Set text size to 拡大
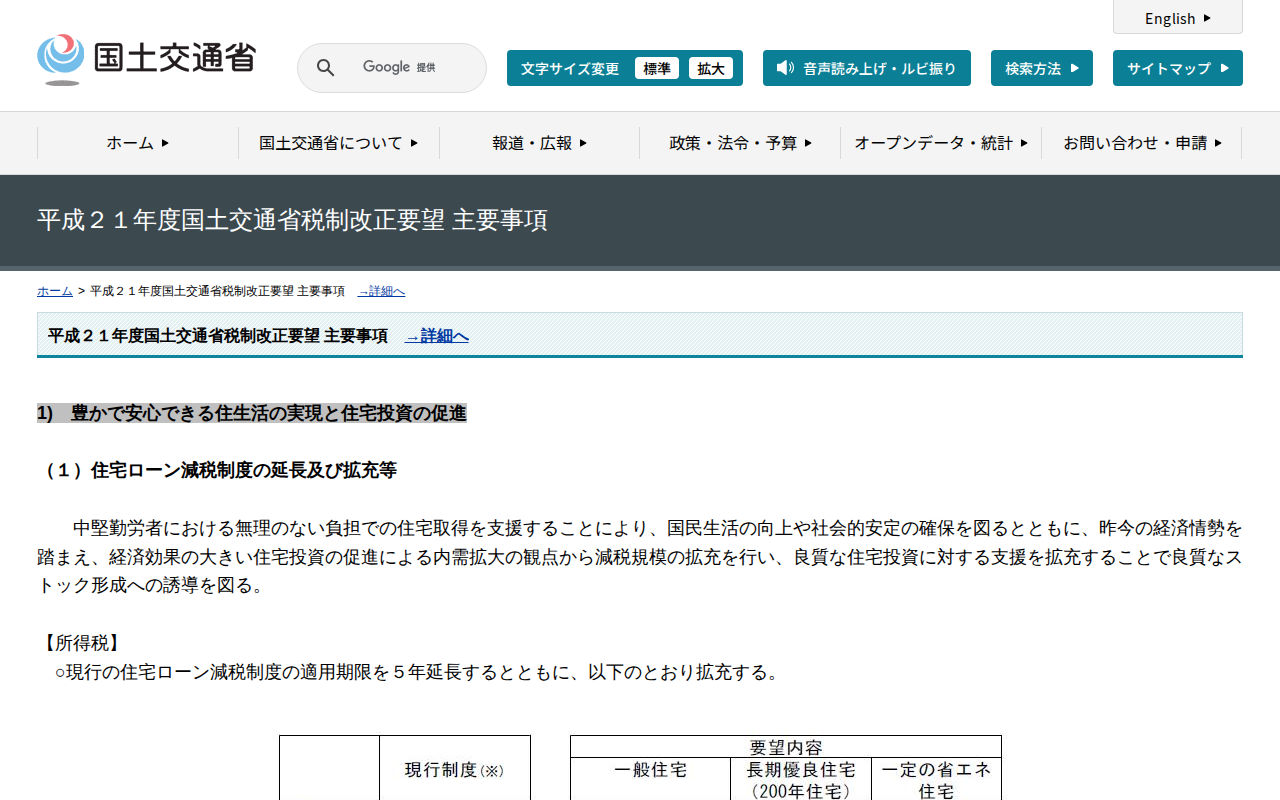1280x800 pixels. point(711,68)
